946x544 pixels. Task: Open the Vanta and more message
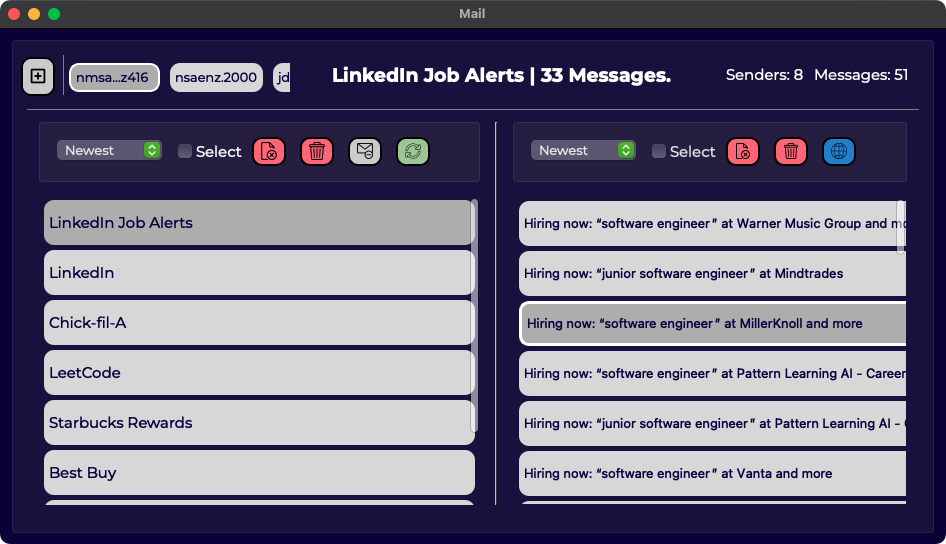click(x=712, y=473)
